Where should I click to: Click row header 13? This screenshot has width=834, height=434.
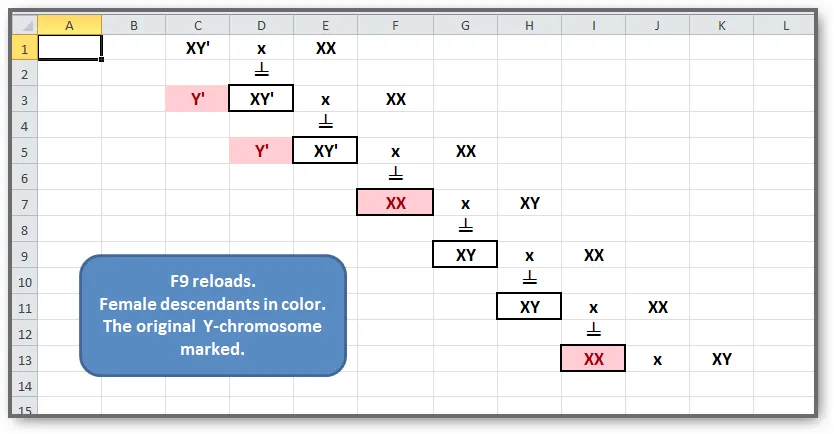[23, 359]
